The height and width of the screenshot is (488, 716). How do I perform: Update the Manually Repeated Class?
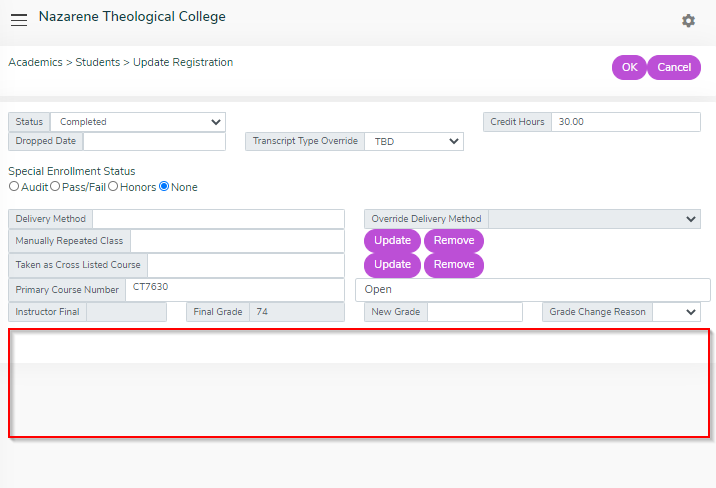[392, 241]
